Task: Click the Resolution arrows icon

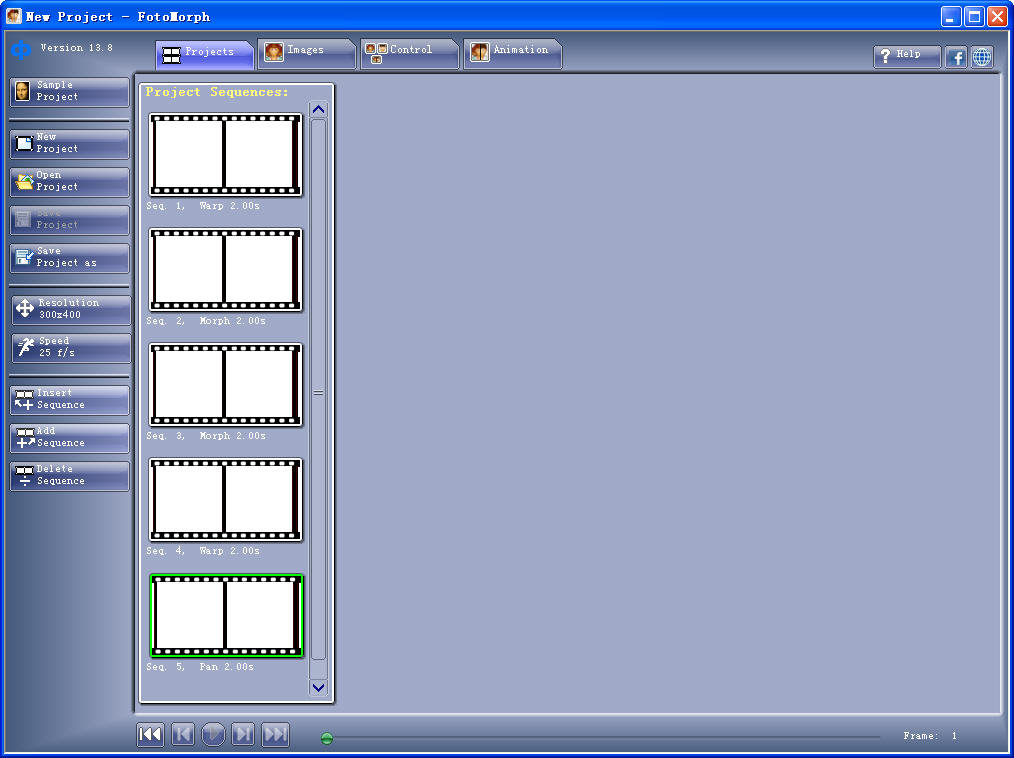Action: pos(25,309)
